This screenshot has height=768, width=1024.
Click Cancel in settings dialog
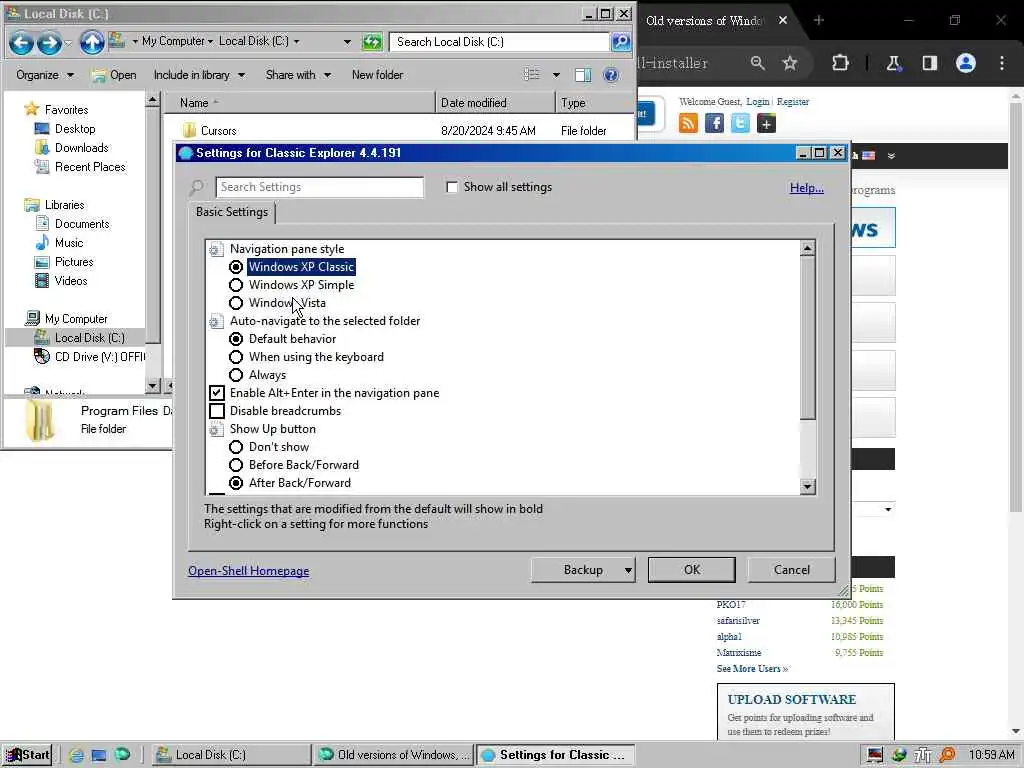(x=792, y=570)
